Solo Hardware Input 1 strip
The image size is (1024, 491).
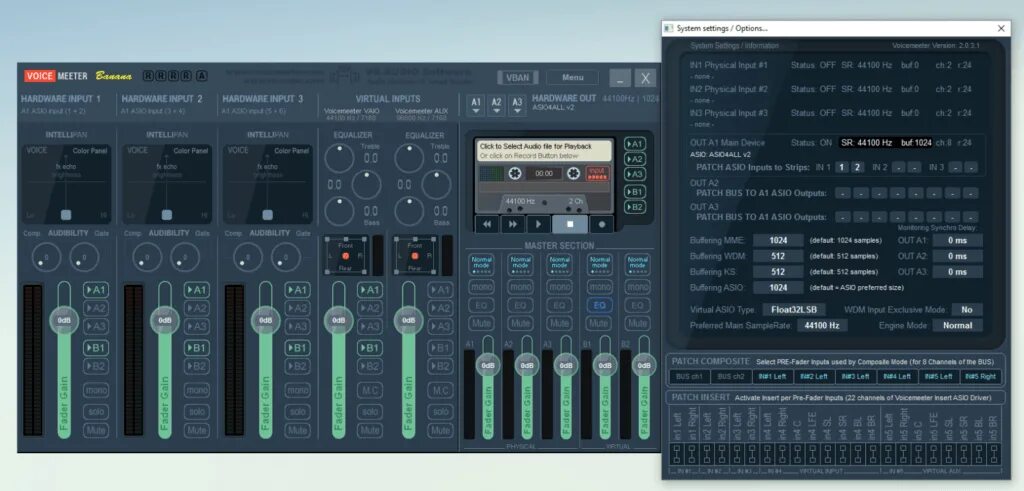pyautogui.click(x=96, y=412)
